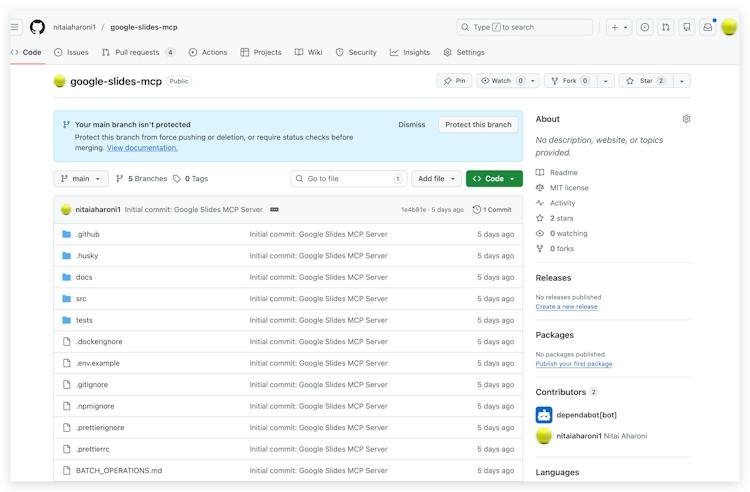Open the main branch dropdown
The height and width of the screenshot is (492, 750).
(81, 179)
